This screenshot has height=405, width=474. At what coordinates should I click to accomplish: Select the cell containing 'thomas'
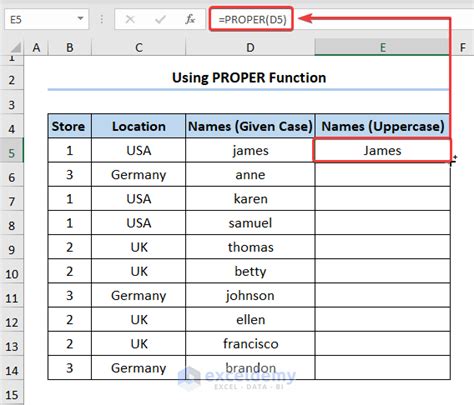pyautogui.click(x=250, y=247)
